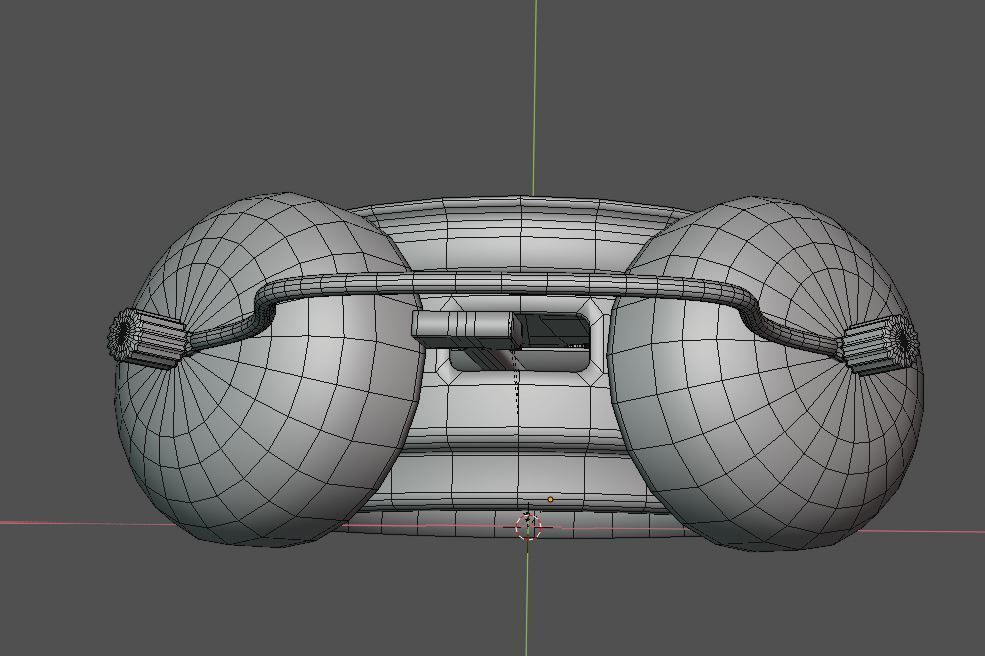The width and height of the screenshot is (985, 656).
Task: Click the right ribbed knob cap
Action: [879, 346]
